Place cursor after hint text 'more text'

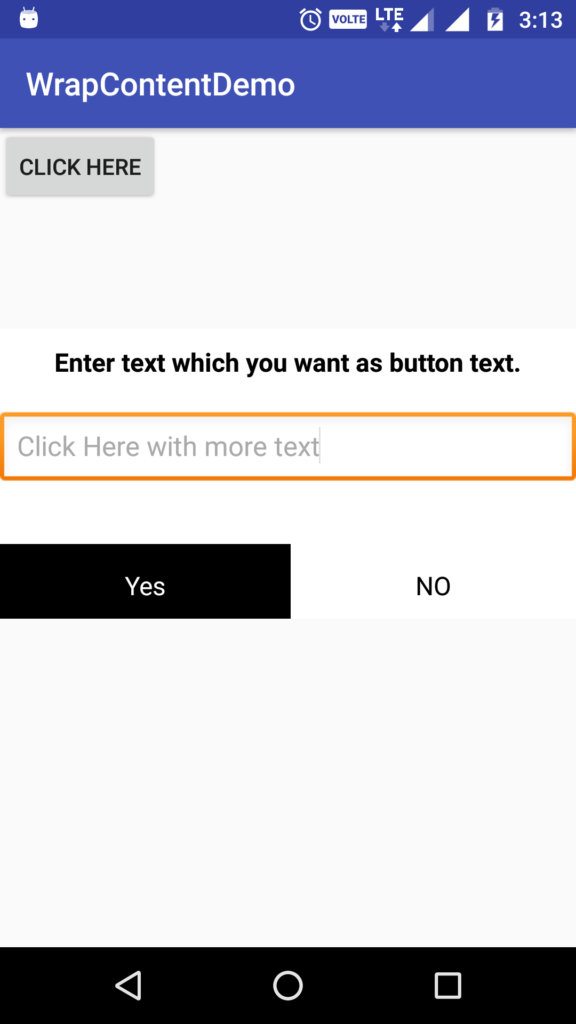(x=319, y=447)
